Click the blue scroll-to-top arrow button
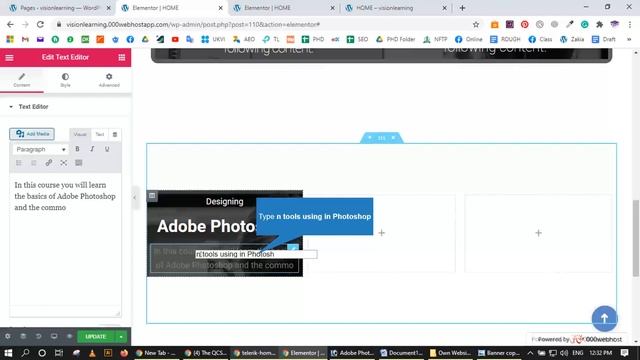Screen dimensions: 640x360 tap(604, 318)
